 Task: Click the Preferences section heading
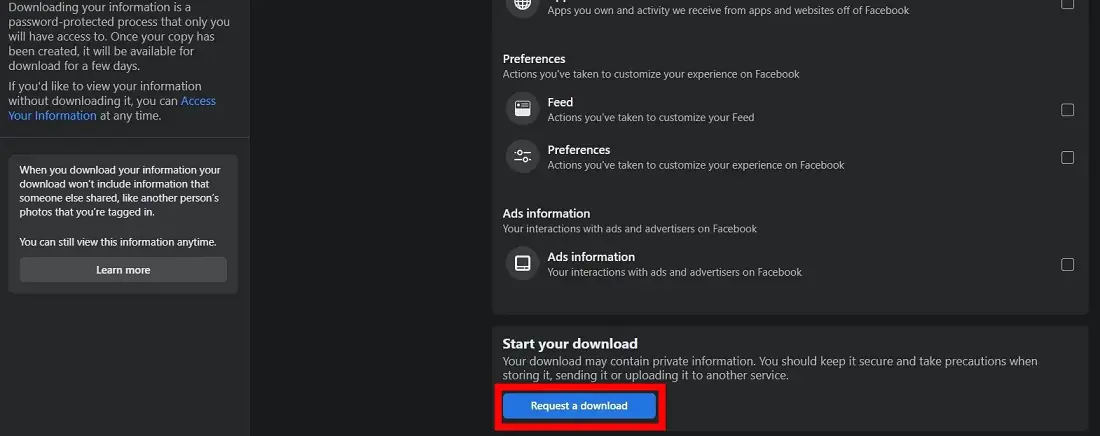pos(534,59)
